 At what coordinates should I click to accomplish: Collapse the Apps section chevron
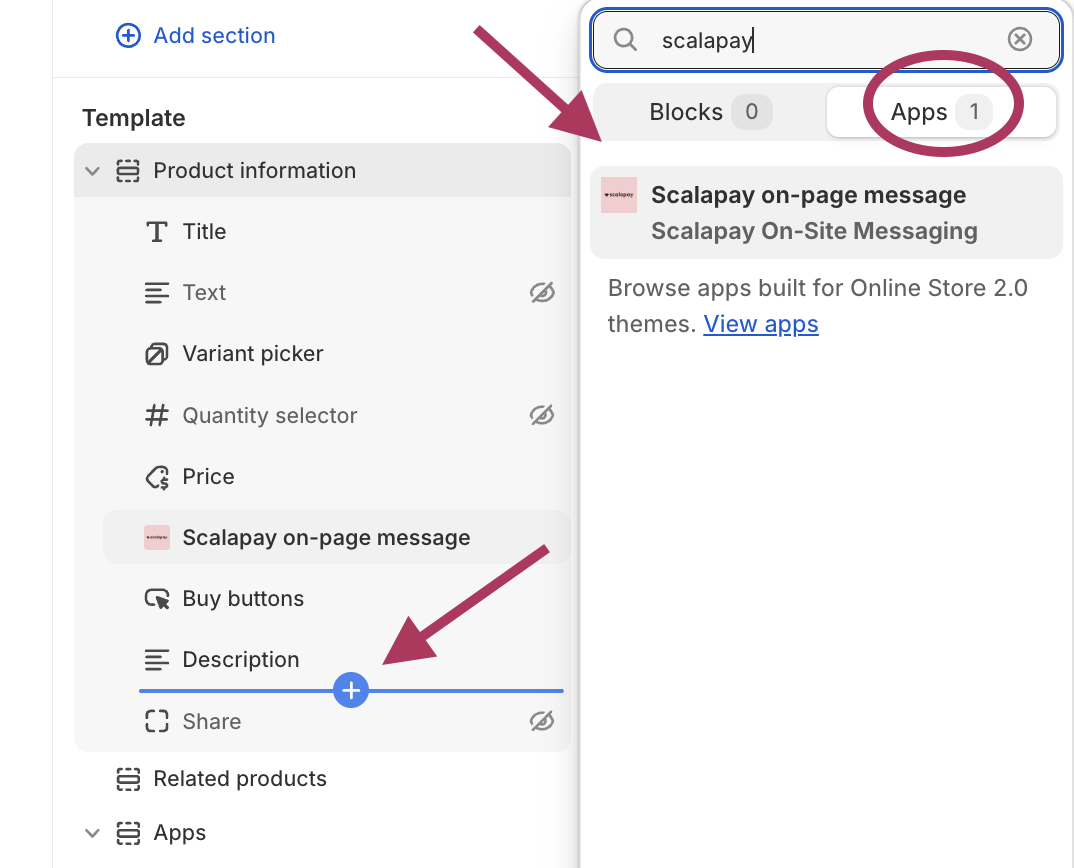click(92, 833)
